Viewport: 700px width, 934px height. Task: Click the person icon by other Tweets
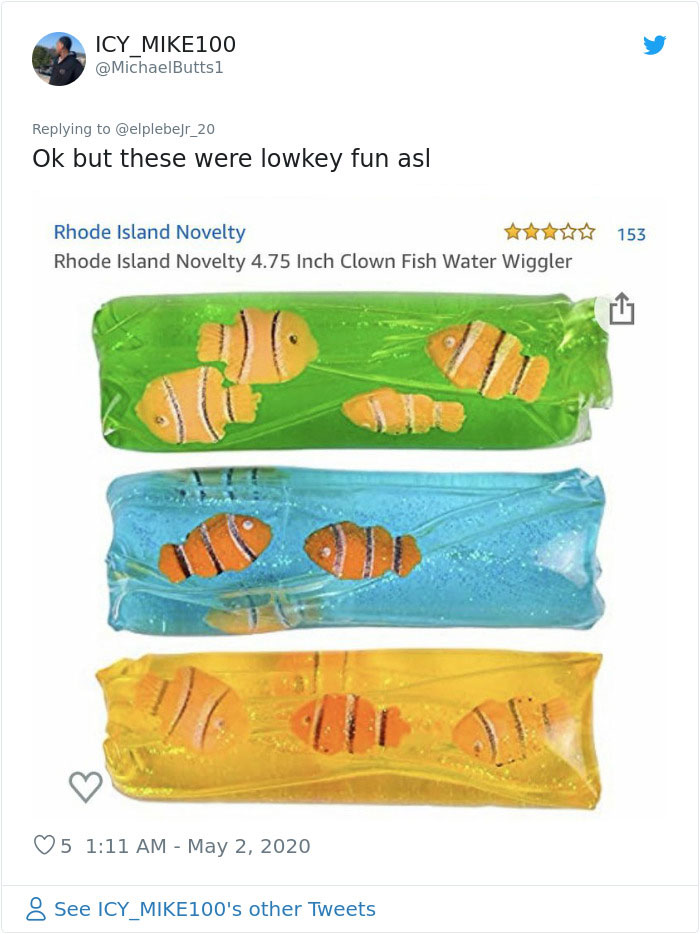click(x=37, y=909)
